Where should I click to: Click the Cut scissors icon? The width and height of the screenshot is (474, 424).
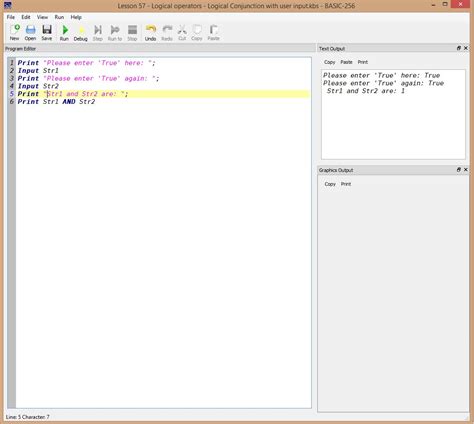point(182,33)
